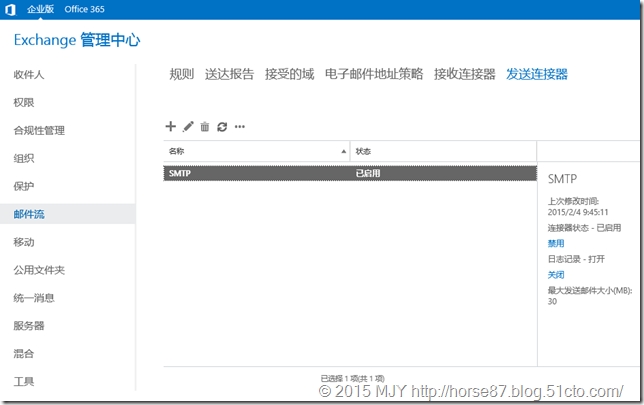Open 收件人 in left navigation
The height and width of the screenshot is (405, 644).
click(x=29, y=75)
